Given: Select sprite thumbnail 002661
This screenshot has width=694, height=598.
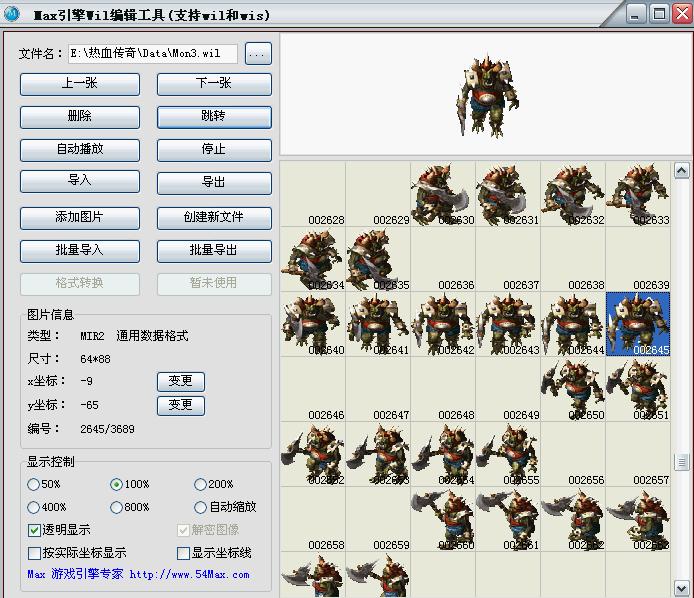Looking at the screenshot, I should 508,519.
